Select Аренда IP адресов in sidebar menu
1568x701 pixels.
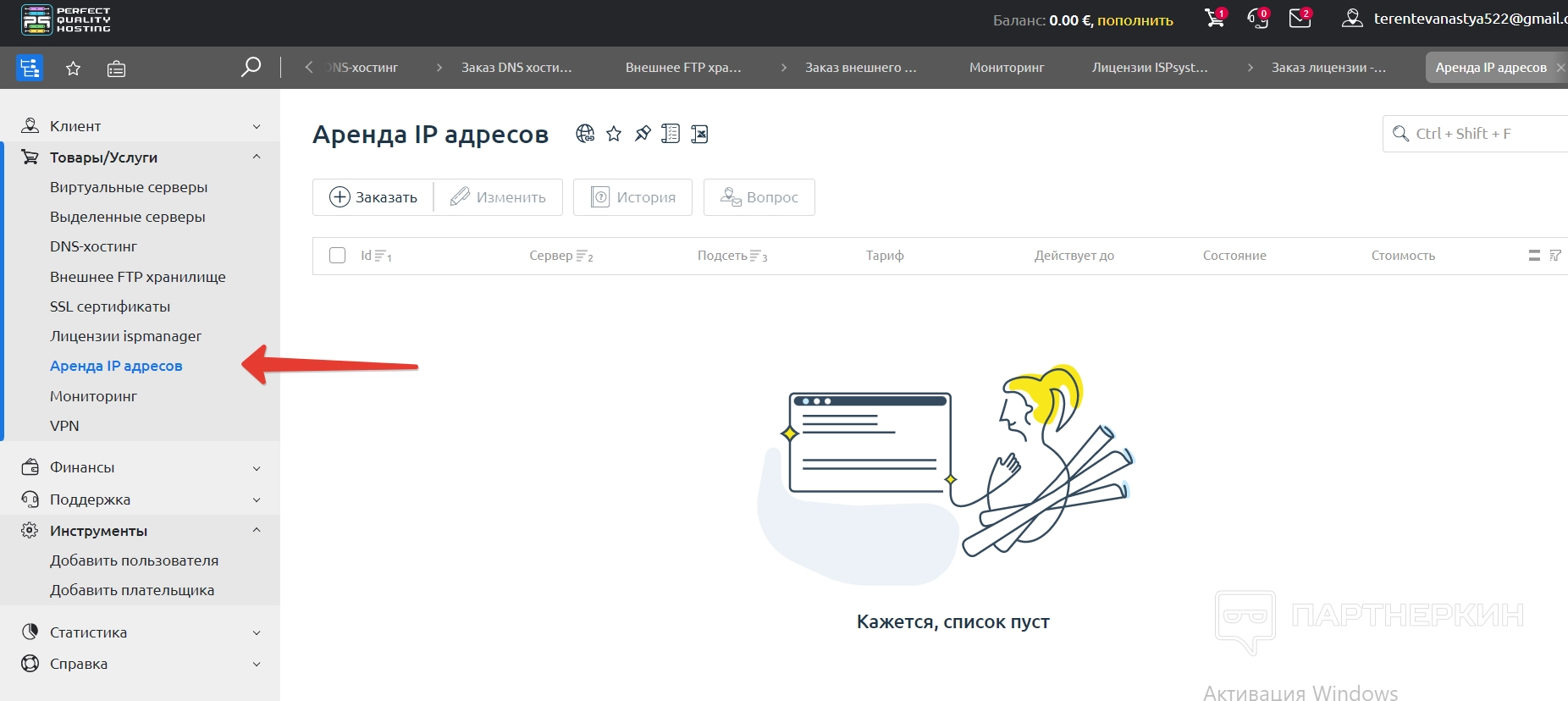tap(116, 366)
